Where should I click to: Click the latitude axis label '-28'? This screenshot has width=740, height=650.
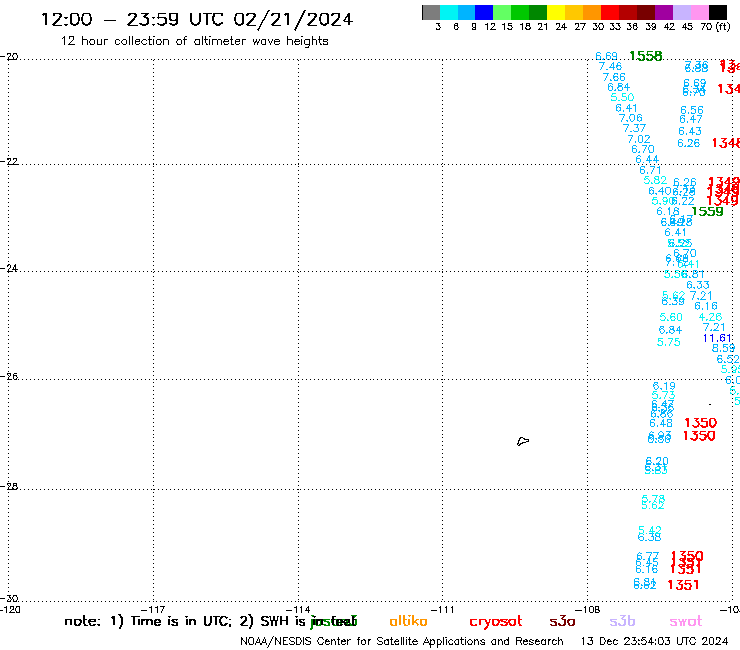[9, 486]
